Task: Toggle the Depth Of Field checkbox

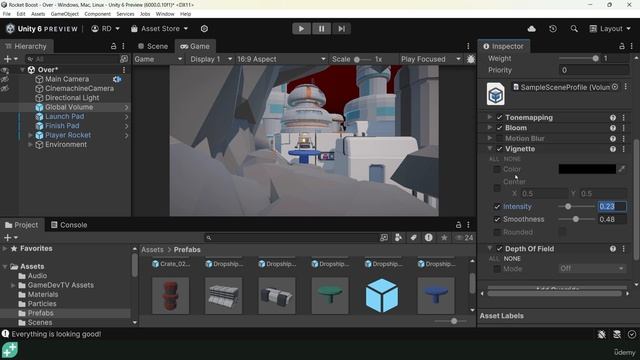Action: coord(499,249)
